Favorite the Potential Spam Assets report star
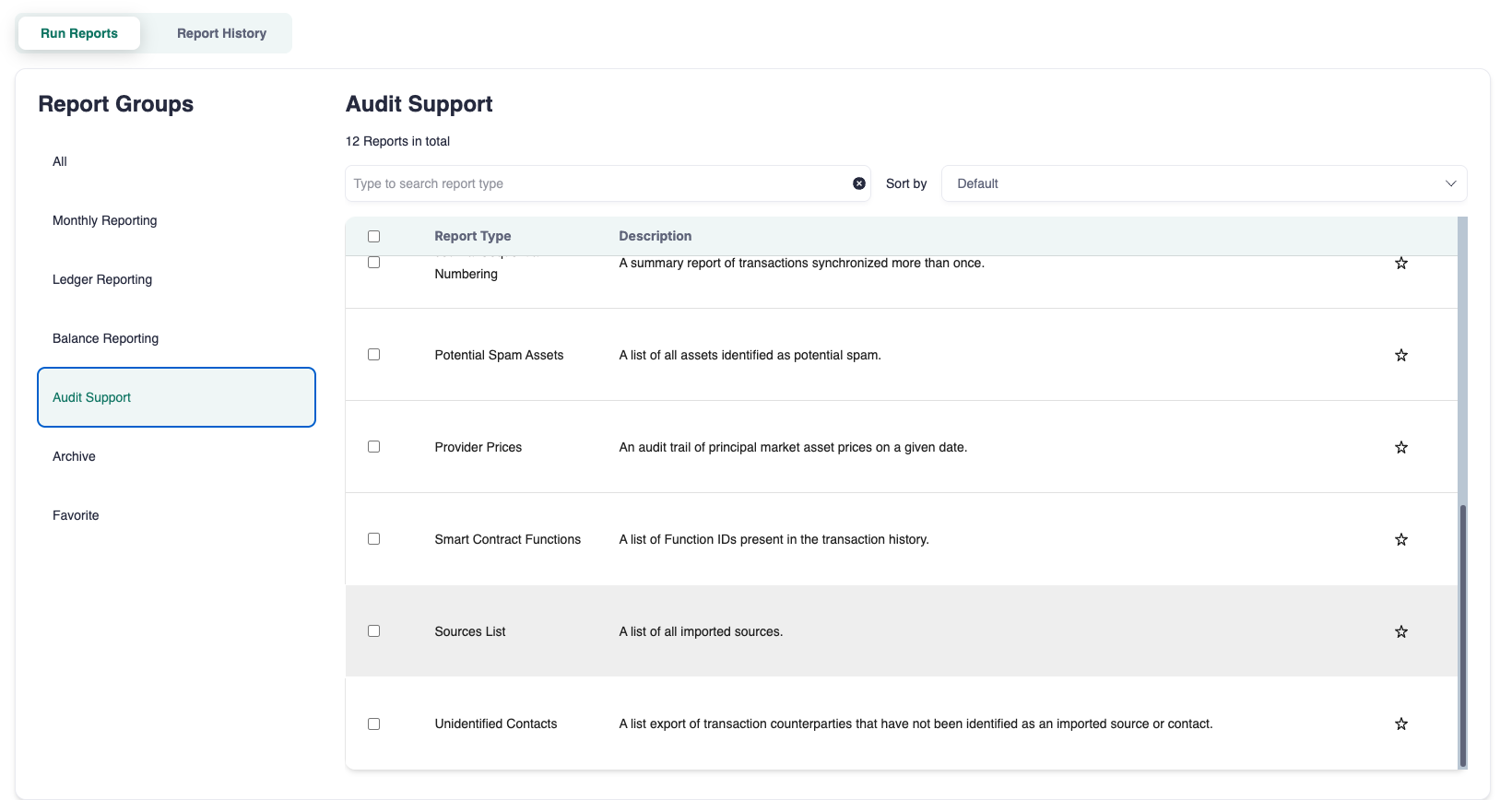 pyautogui.click(x=1400, y=355)
